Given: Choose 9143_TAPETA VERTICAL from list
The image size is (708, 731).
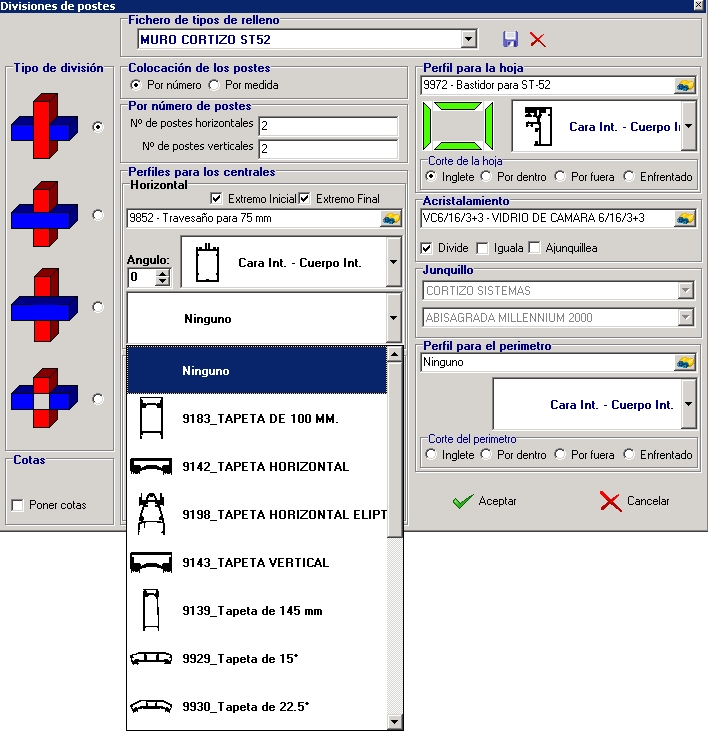Looking at the screenshot, I should pyautogui.click(x=257, y=562).
